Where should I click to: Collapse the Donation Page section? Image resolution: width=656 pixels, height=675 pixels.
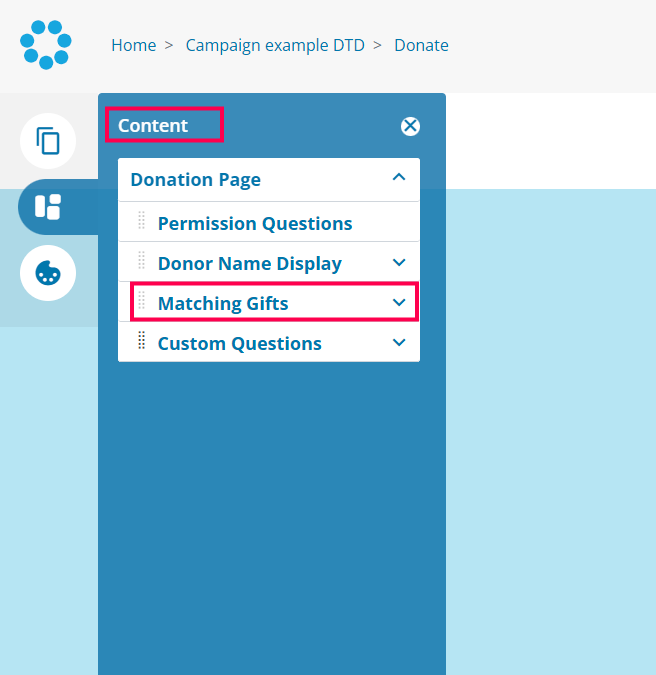tap(399, 178)
